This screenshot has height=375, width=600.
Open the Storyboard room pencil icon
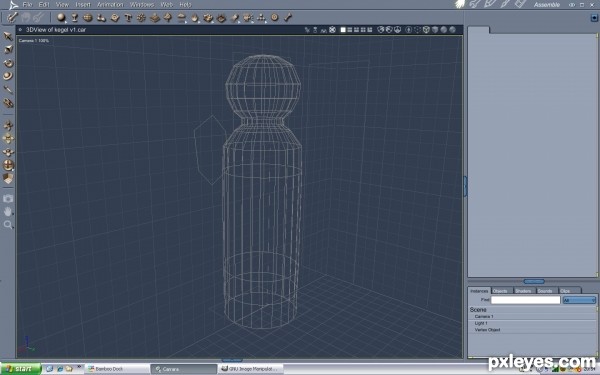(x=490, y=4)
